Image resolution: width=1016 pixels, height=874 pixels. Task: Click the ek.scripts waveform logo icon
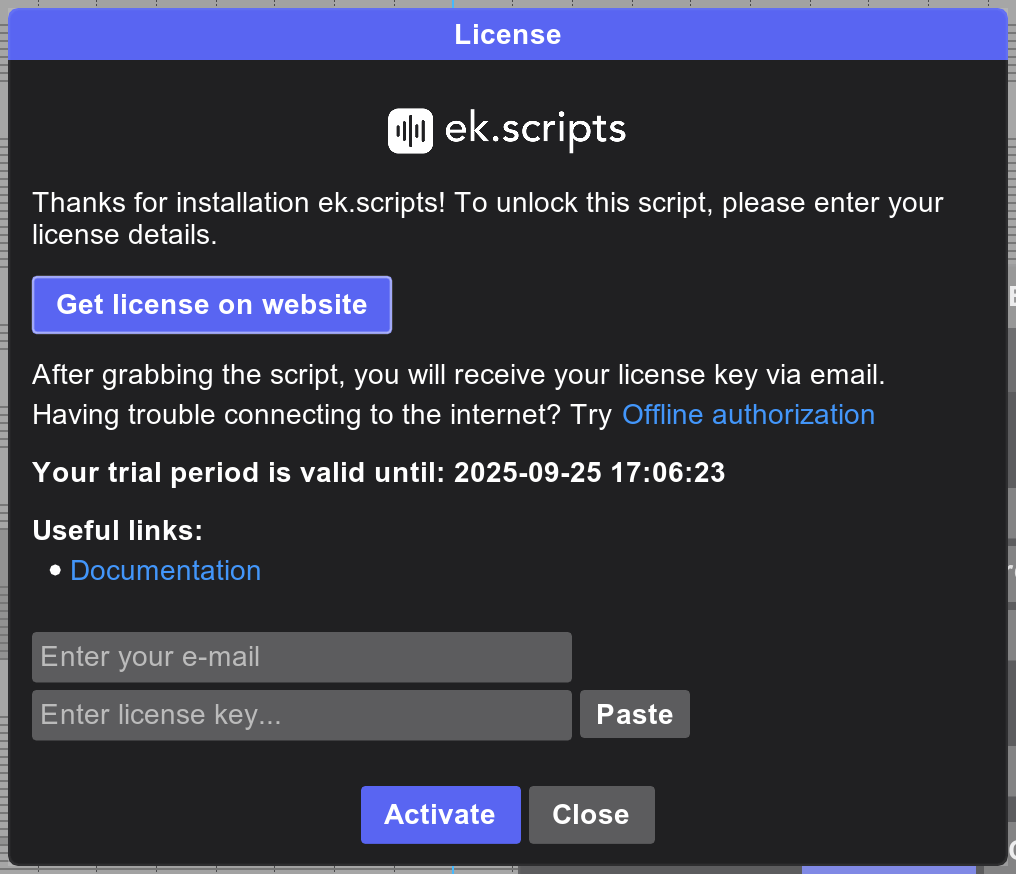410,131
